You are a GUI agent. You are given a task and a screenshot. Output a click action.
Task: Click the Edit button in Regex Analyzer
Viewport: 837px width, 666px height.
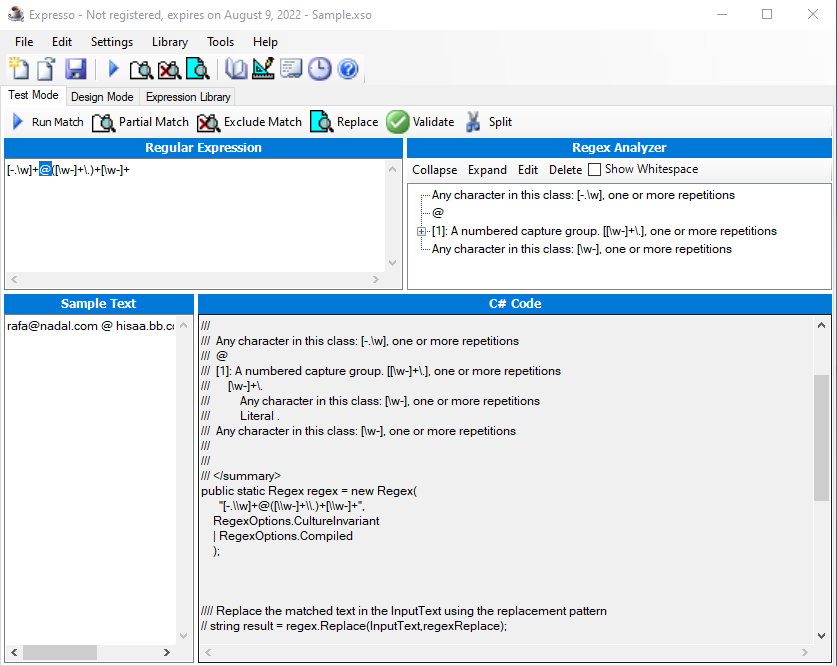tap(527, 169)
